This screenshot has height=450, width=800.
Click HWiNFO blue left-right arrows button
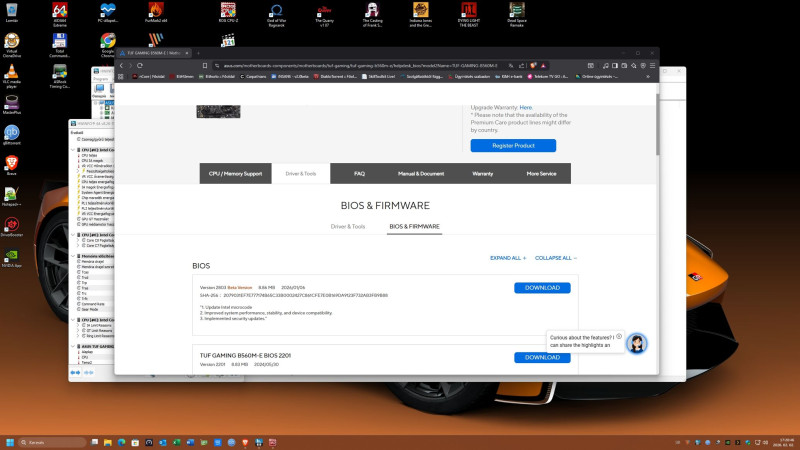click(75, 373)
